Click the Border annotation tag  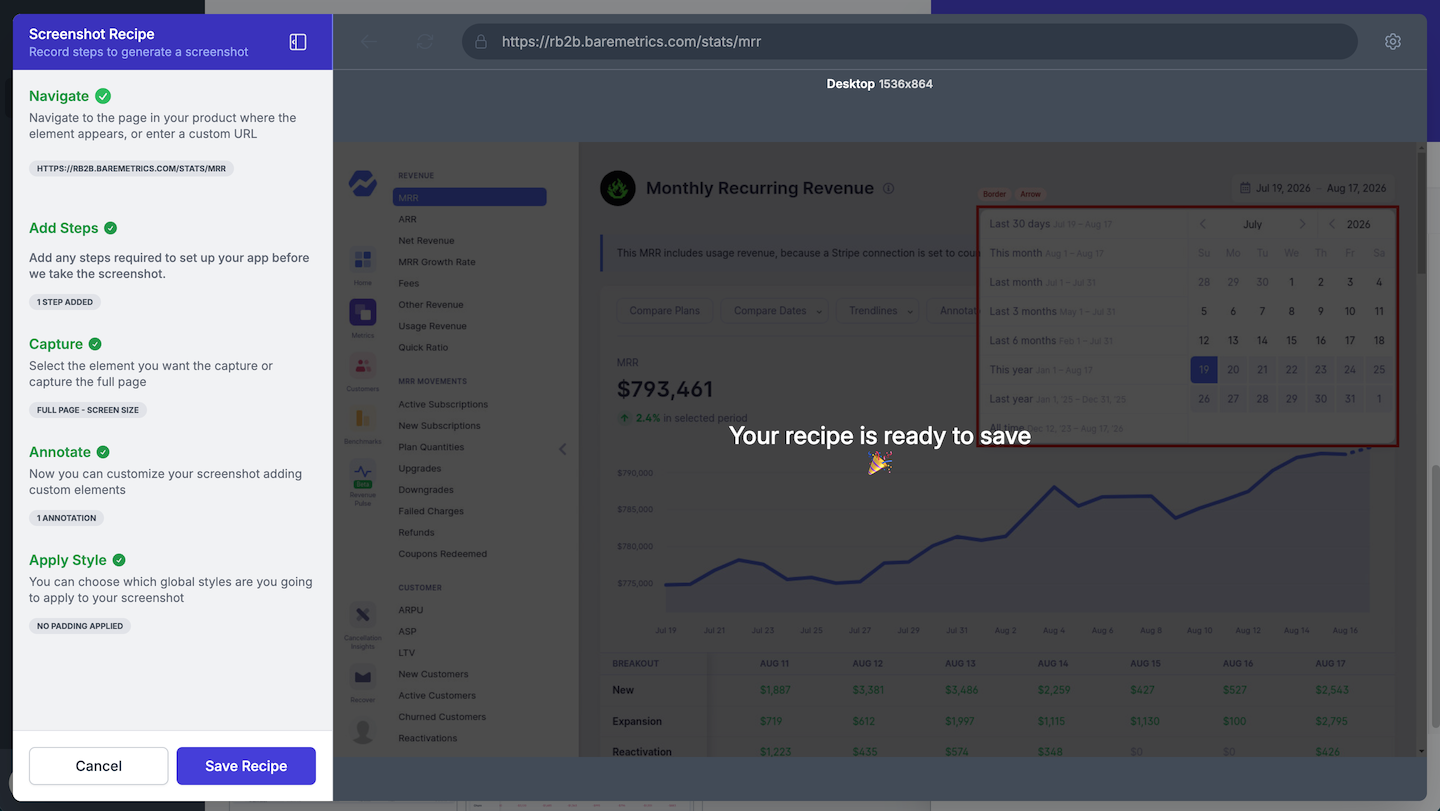[994, 194]
